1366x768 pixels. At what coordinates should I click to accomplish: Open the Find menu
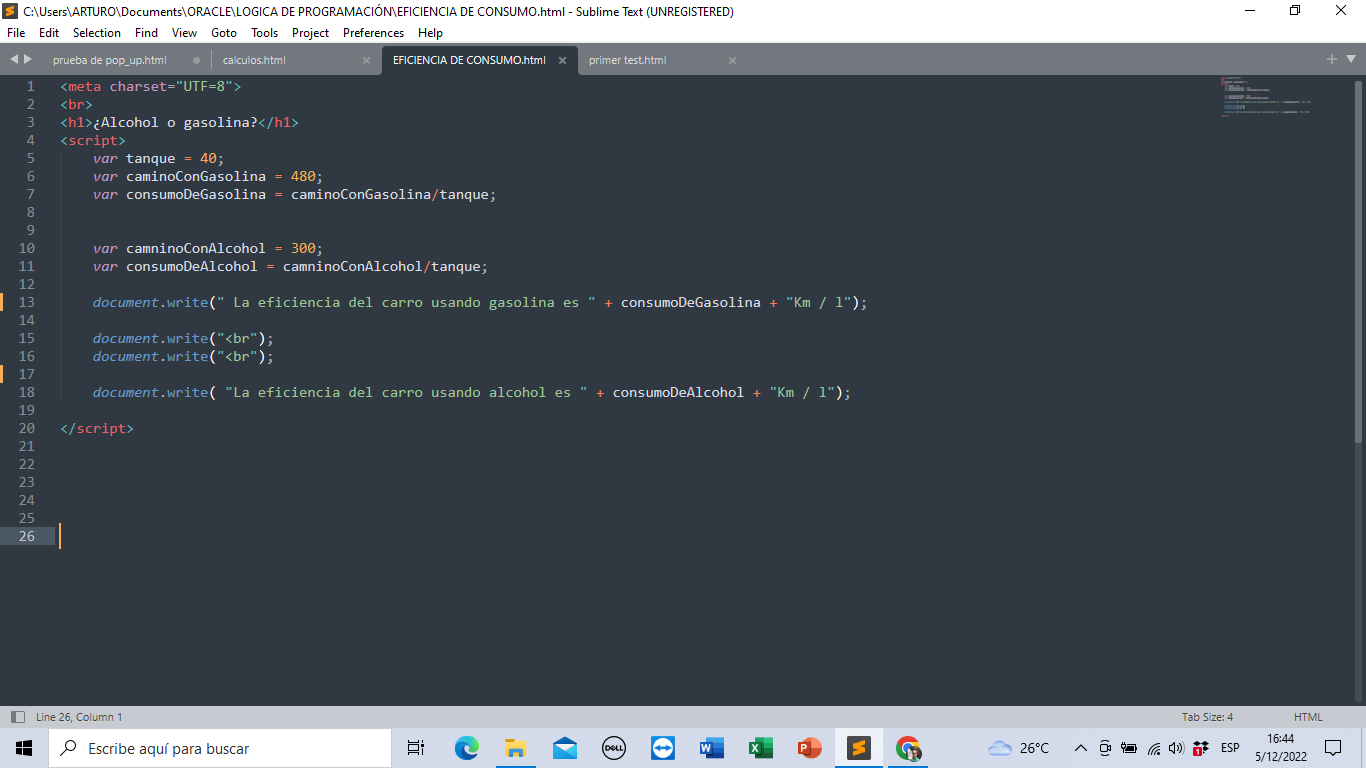click(146, 33)
